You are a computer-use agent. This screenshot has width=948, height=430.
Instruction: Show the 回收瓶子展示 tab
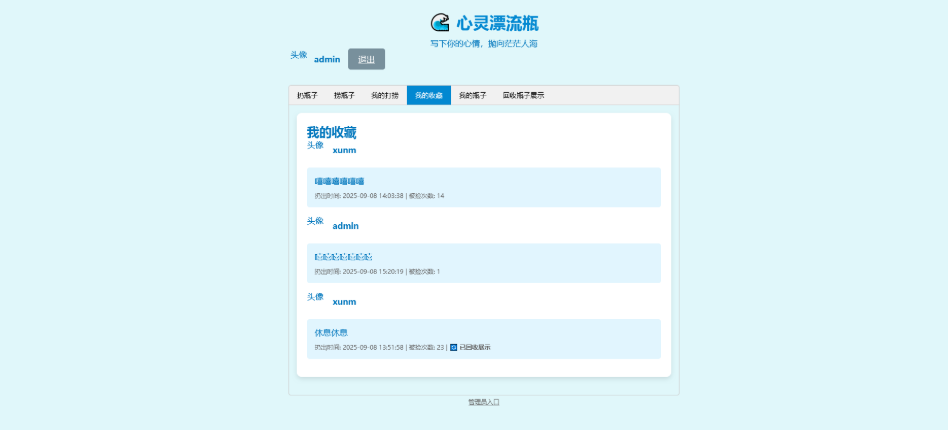pos(524,96)
